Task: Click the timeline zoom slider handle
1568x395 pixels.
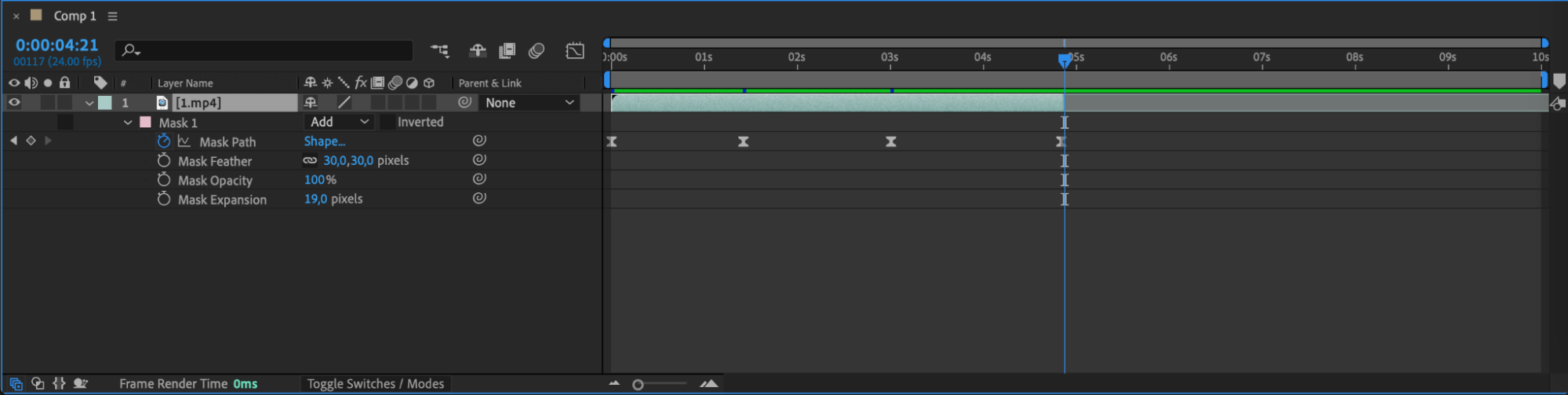Action: pos(638,385)
